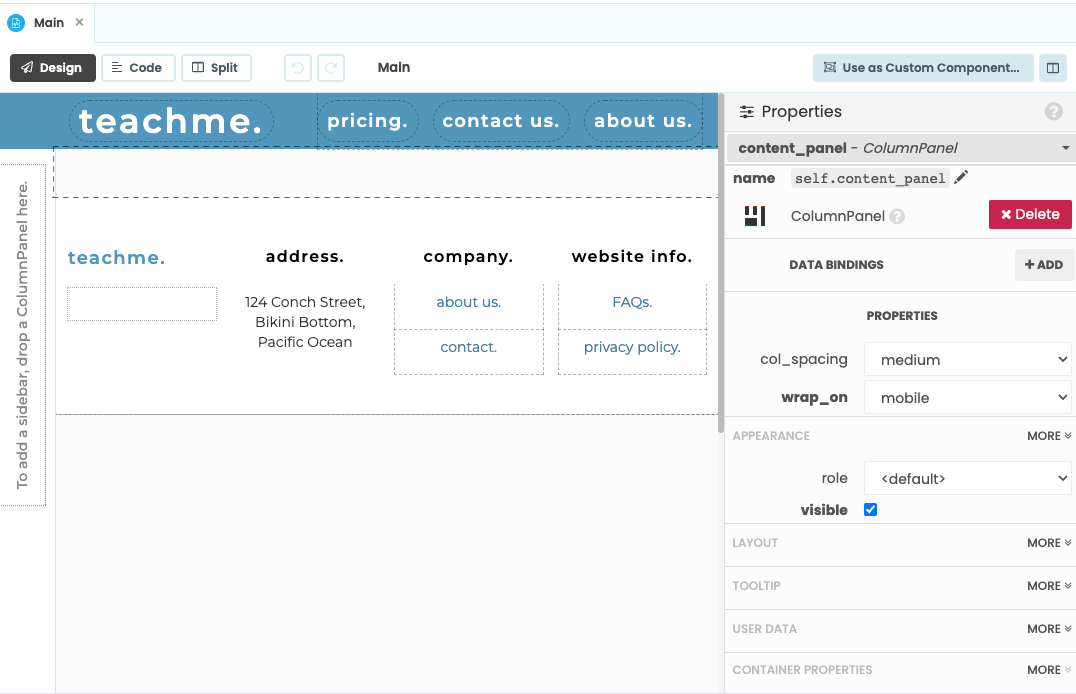Click the privacy policy link
Image resolution: width=1076 pixels, height=694 pixels.
tap(632, 347)
